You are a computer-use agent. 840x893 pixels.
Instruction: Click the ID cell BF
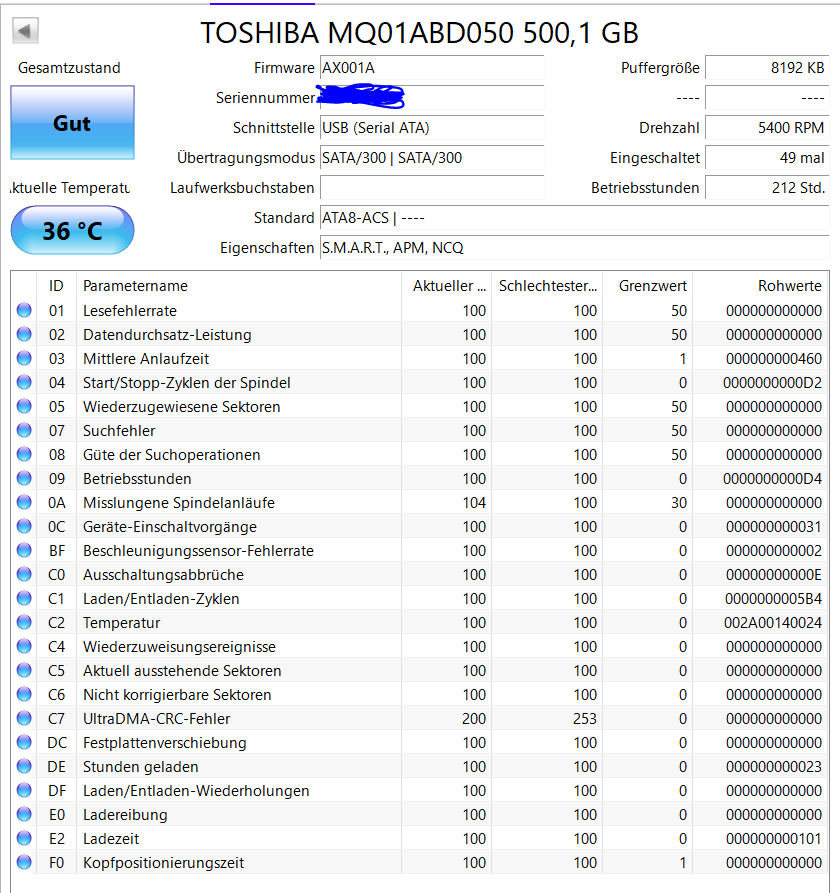click(x=57, y=551)
